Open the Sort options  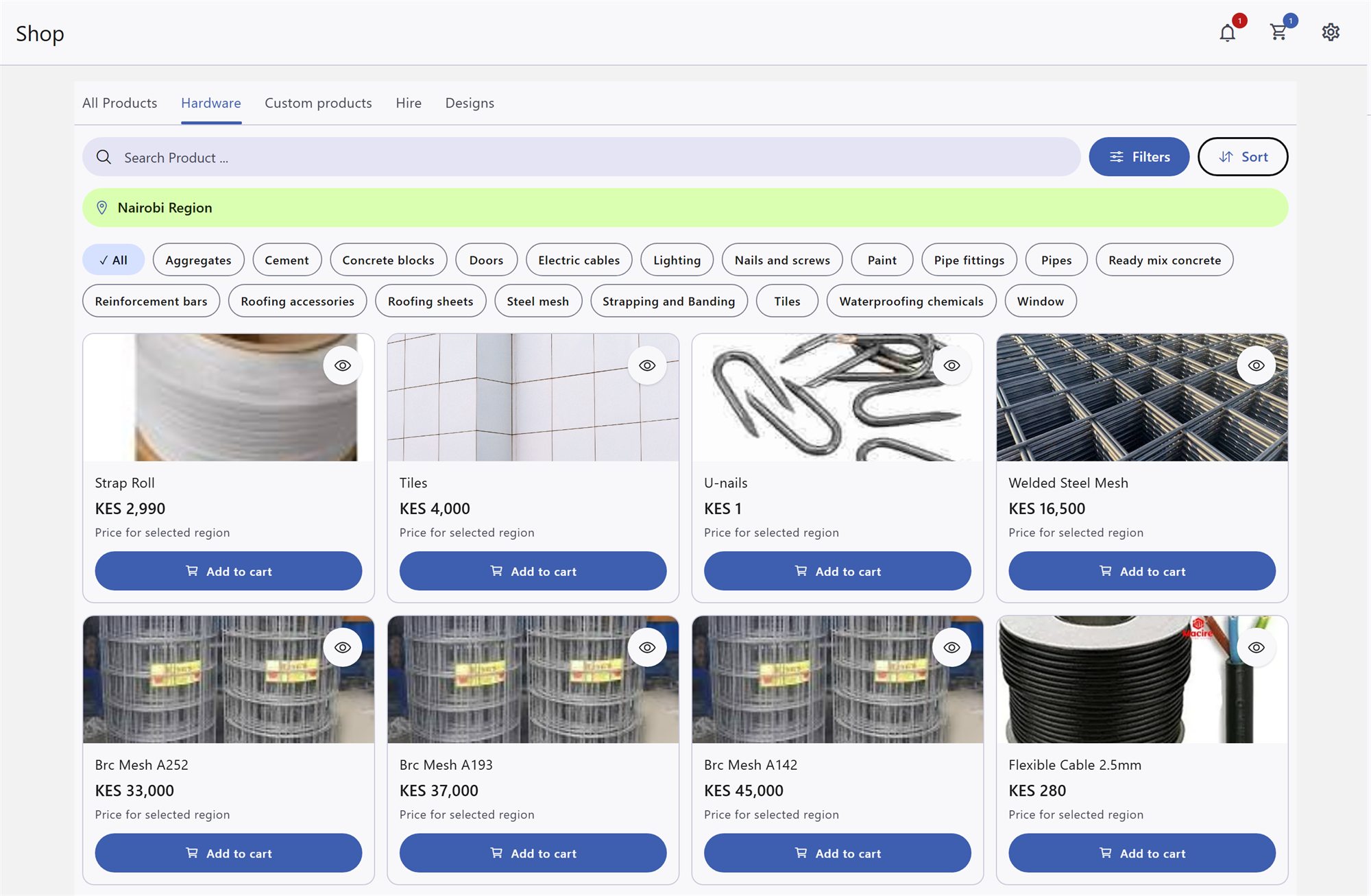1243,157
